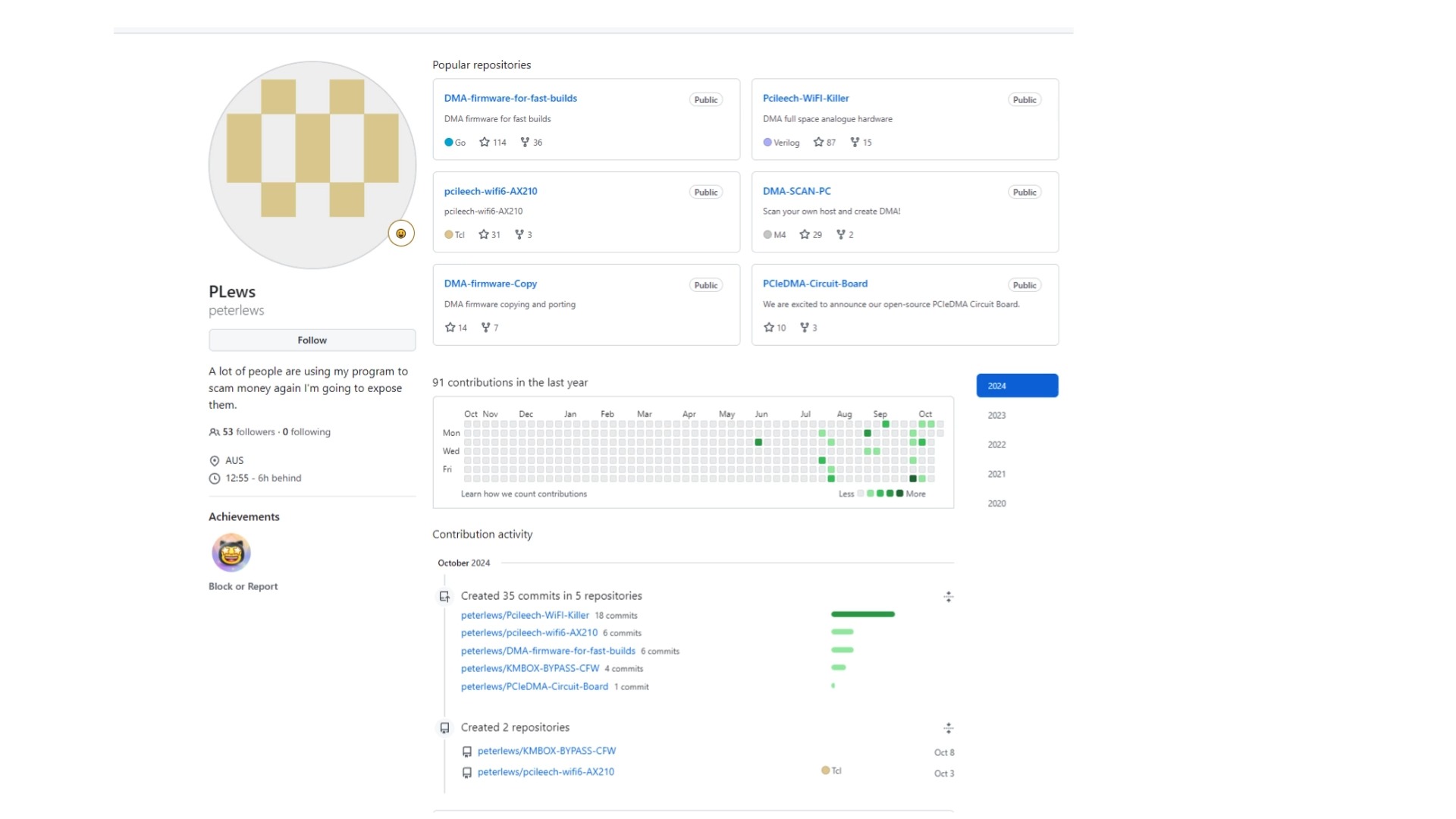View 15 forks of Pcileech-WiFi-Killer

(x=861, y=143)
